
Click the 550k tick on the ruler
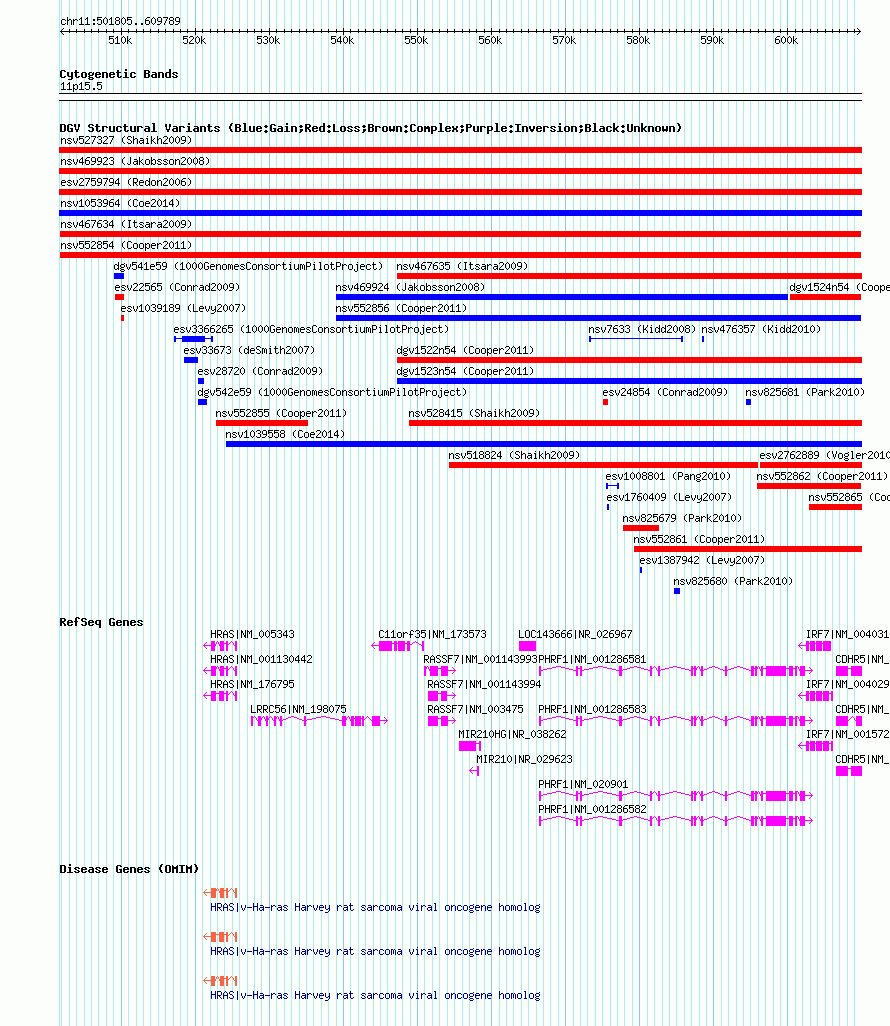pyautogui.click(x=416, y=40)
